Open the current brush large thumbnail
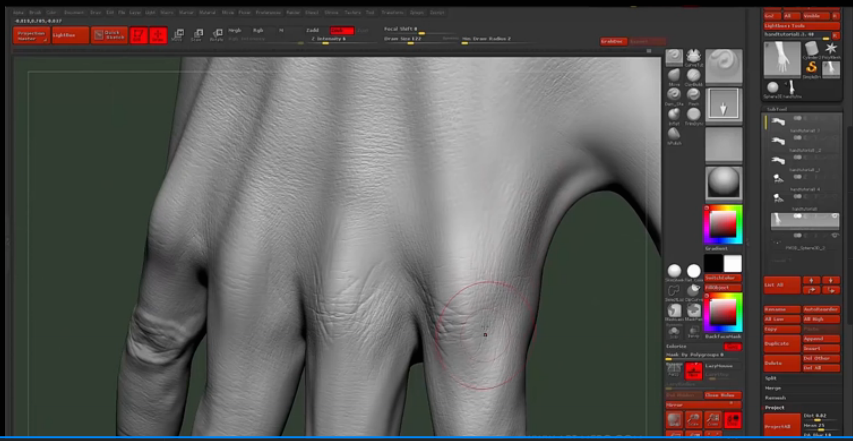Image resolution: width=853 pixels, height=441 pixels. tap(724, 66)
